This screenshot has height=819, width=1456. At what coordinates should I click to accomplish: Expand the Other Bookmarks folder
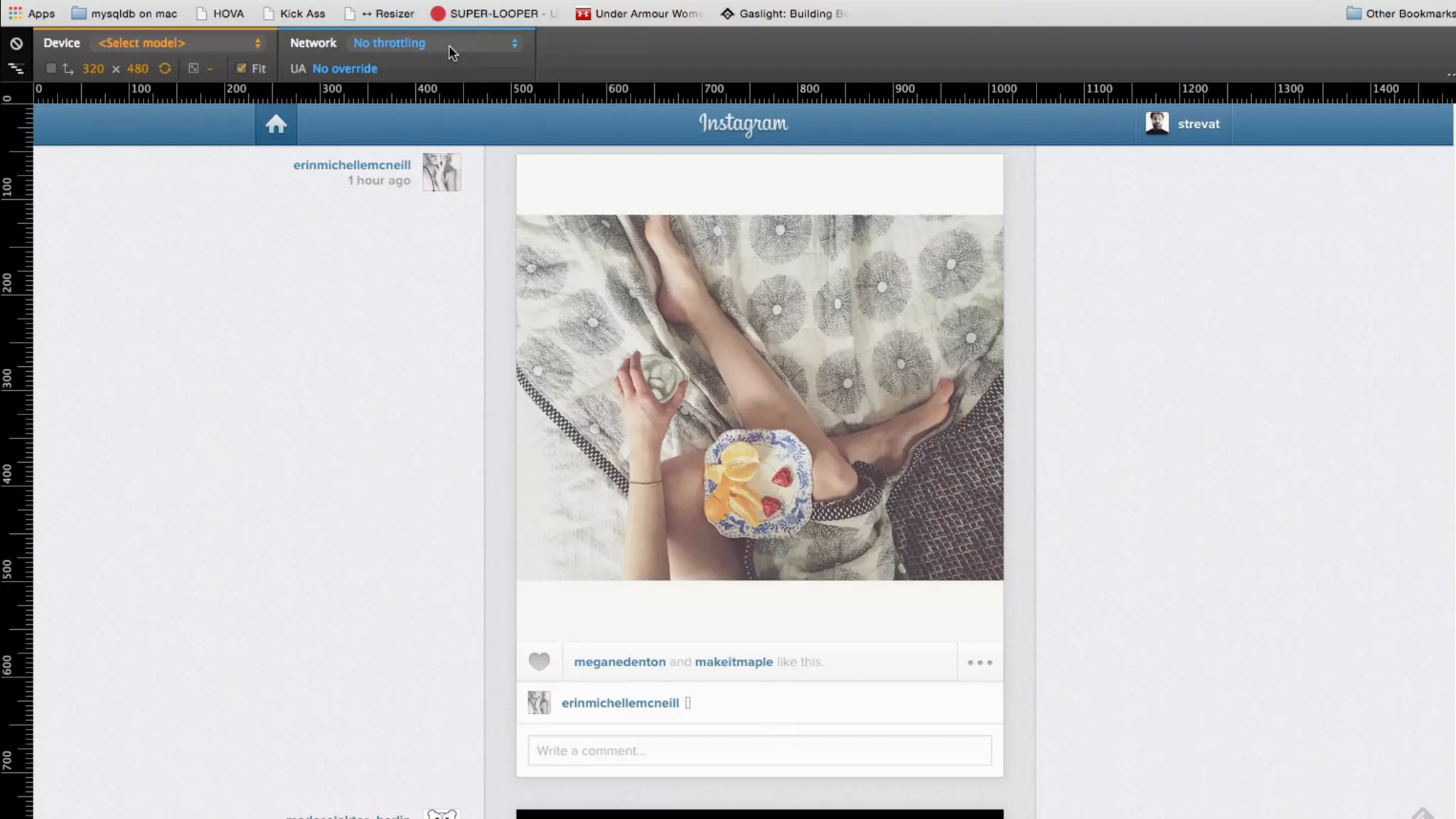(1400, 13)
